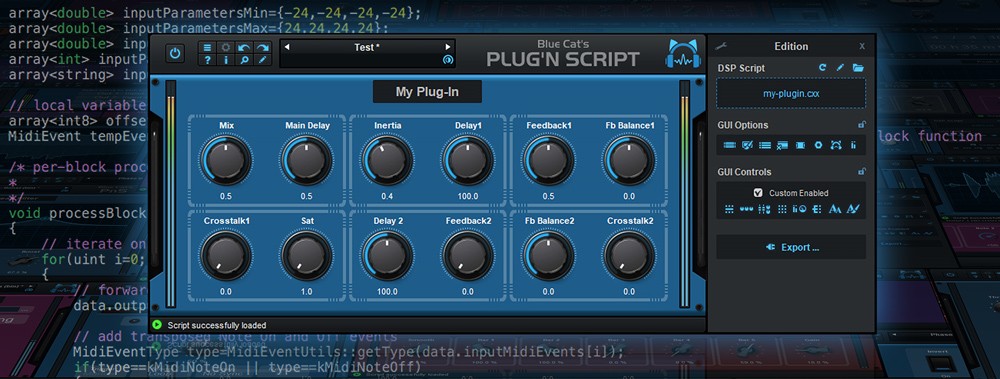This screenshot has height=379, width=1000.
Task: Click the Feedback1 knob
Action: click(x=548, y=161)
